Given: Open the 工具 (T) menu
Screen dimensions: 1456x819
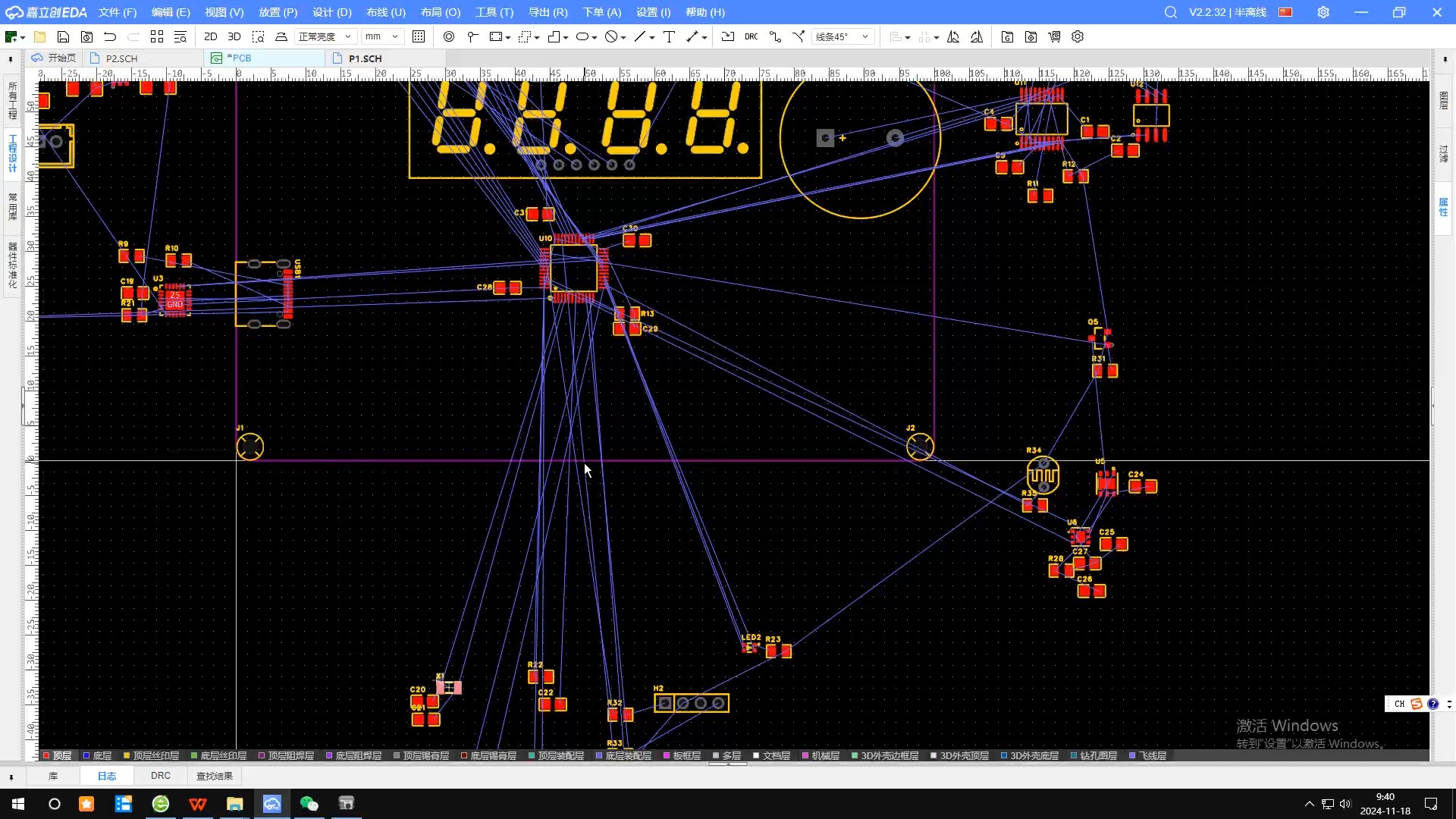Looking at the screenshot, I should (x=494, y=12).
